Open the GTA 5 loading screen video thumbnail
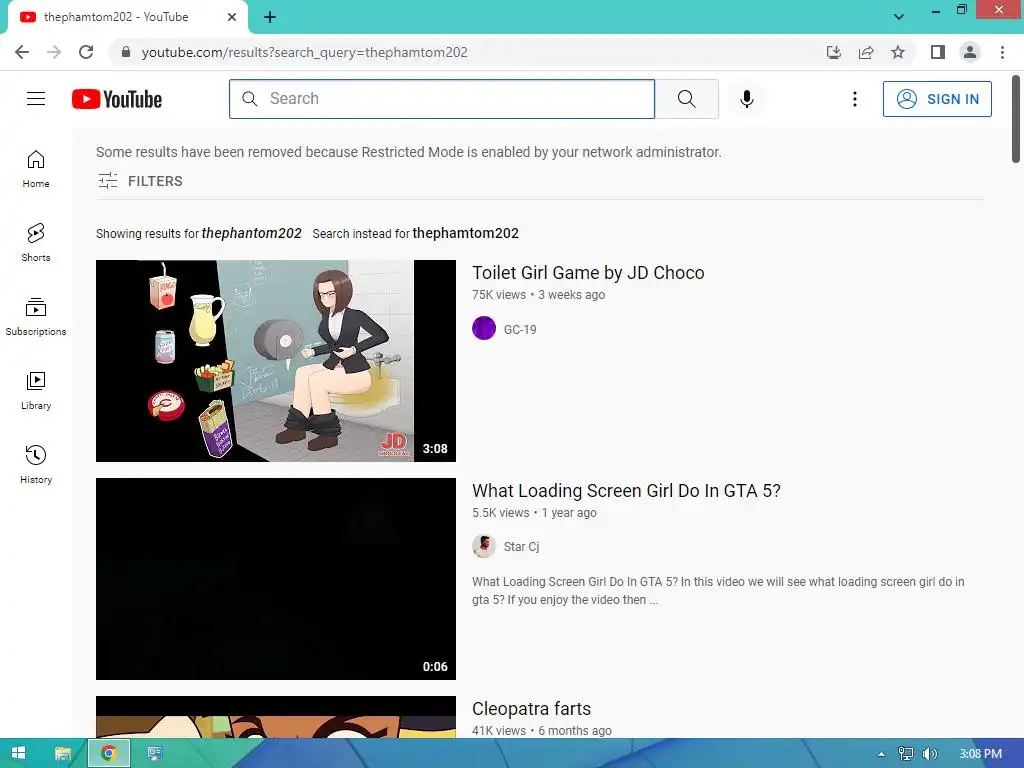The height and width of the screenshot is (768, 1024). [276, 579]
